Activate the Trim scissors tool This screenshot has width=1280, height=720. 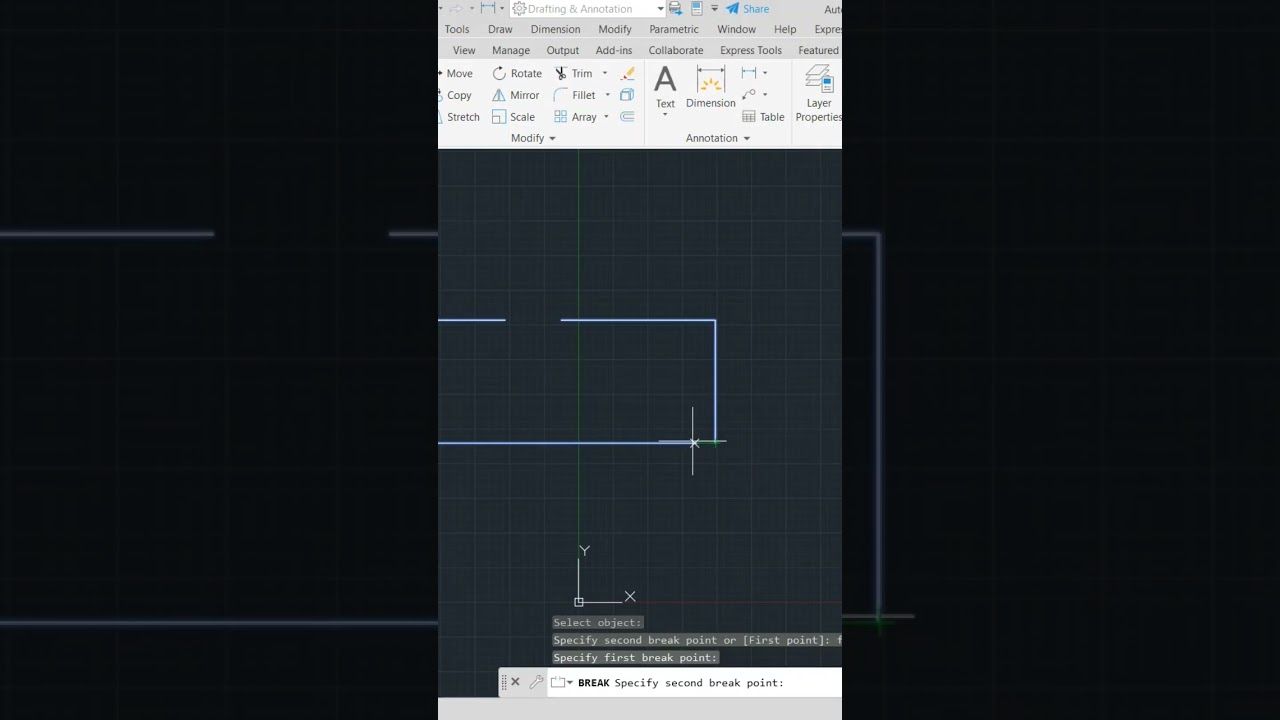pos(574,73)
